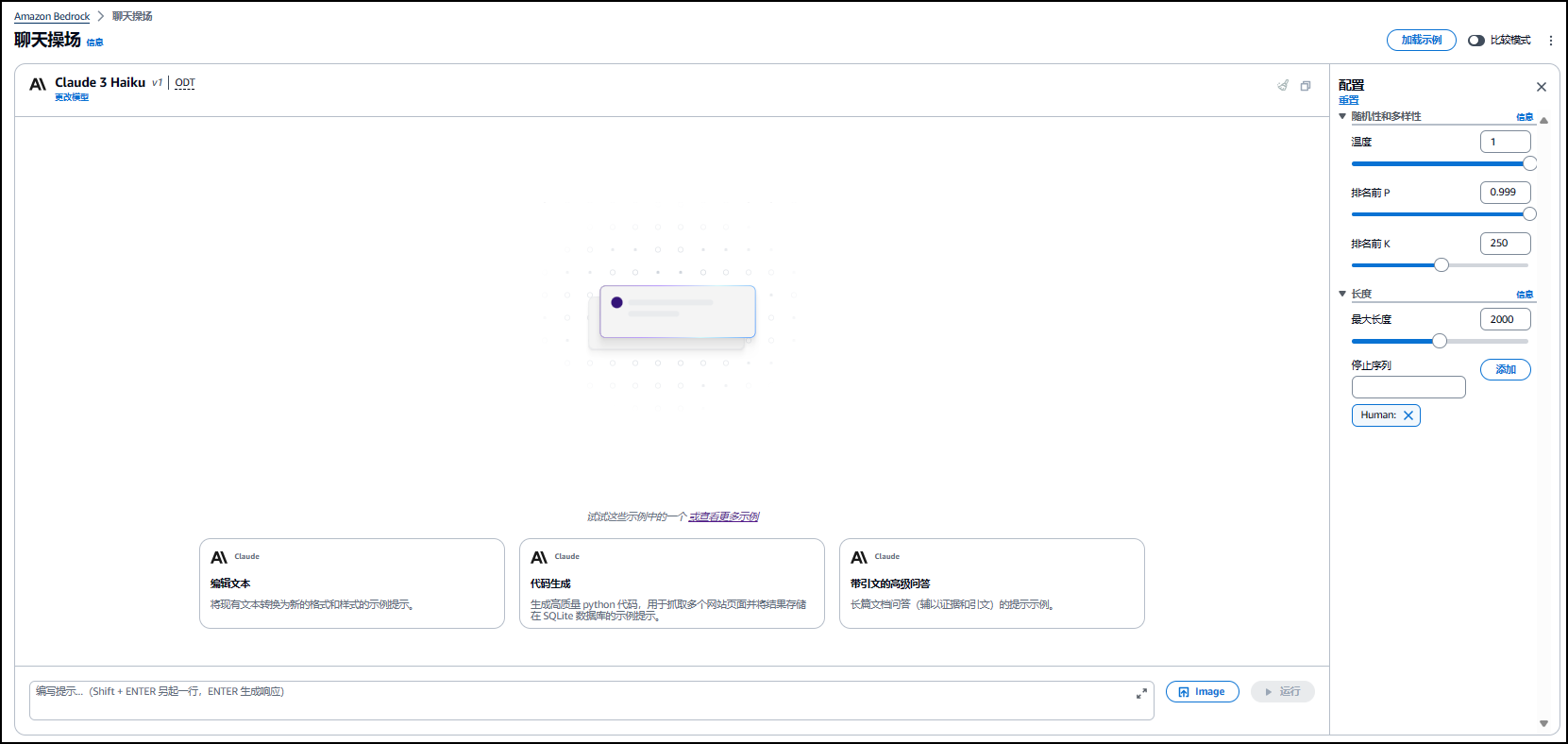Click the 聊天操场 breadcrumb text
Image resolution: width=1568 pixels, height=744 pixels.
click(132, 16)
